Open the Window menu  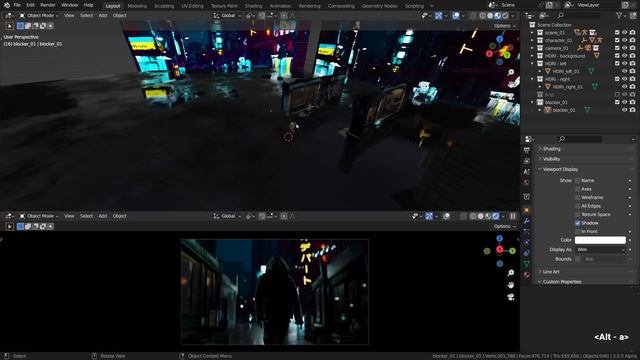pos(69,5)
